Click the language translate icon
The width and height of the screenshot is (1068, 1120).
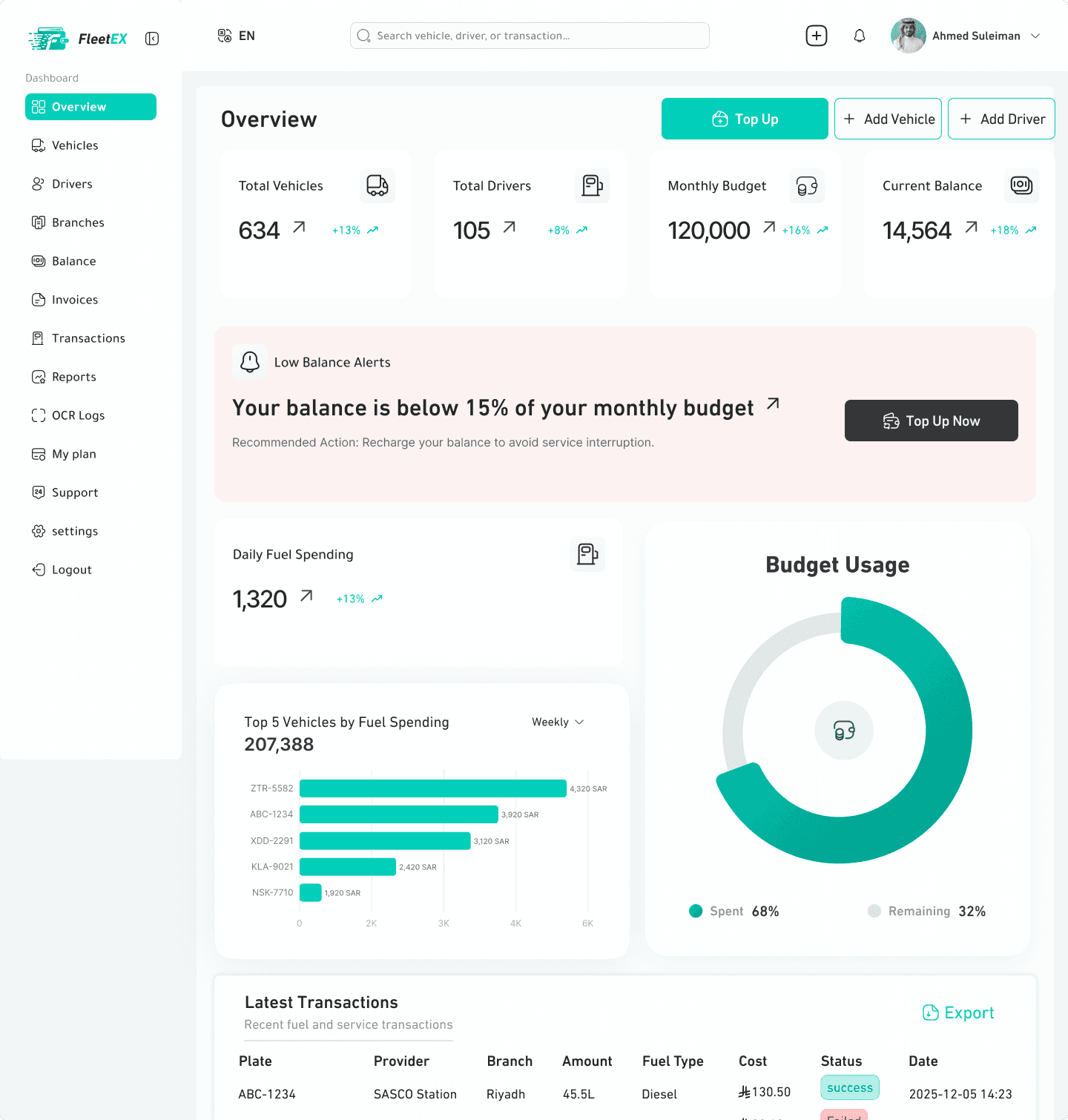pyautogui.click(x=225, y=36)
